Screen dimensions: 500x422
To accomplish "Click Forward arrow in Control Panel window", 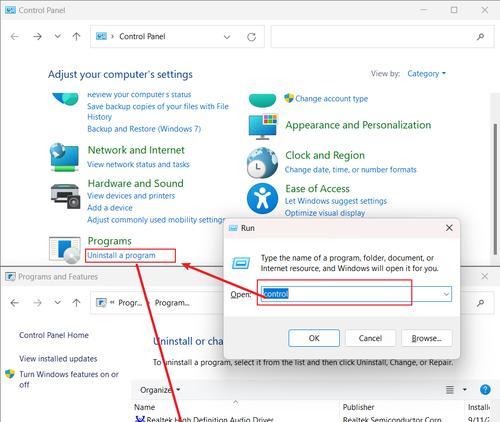I will [37, 36].
